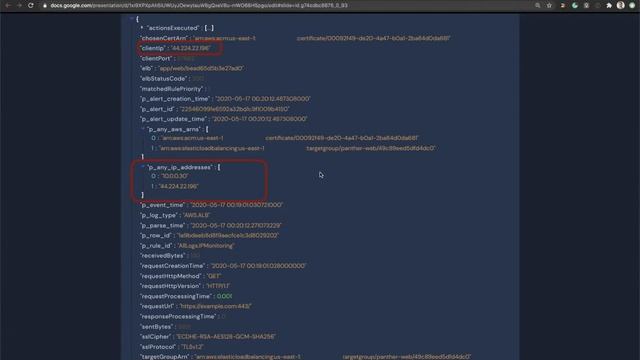Click the "sslCipher" key
Screen dimensions: 640x360
tap(155, 337)
